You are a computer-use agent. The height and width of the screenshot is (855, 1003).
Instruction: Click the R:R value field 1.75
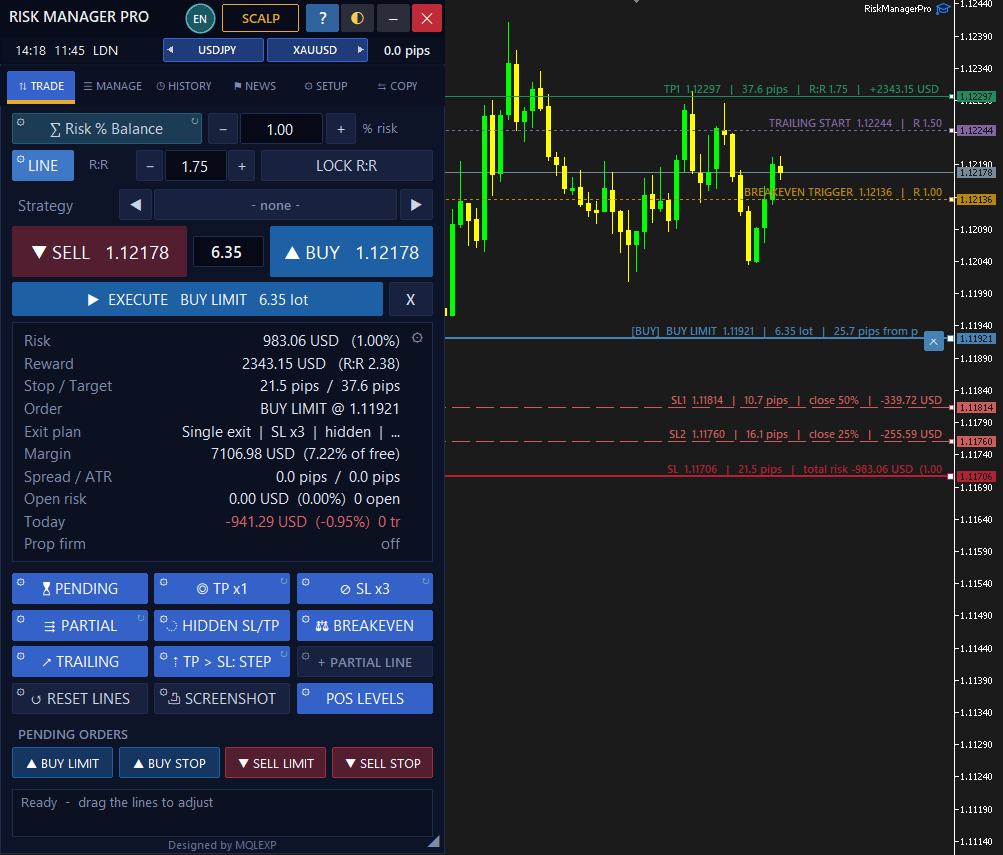195,166
